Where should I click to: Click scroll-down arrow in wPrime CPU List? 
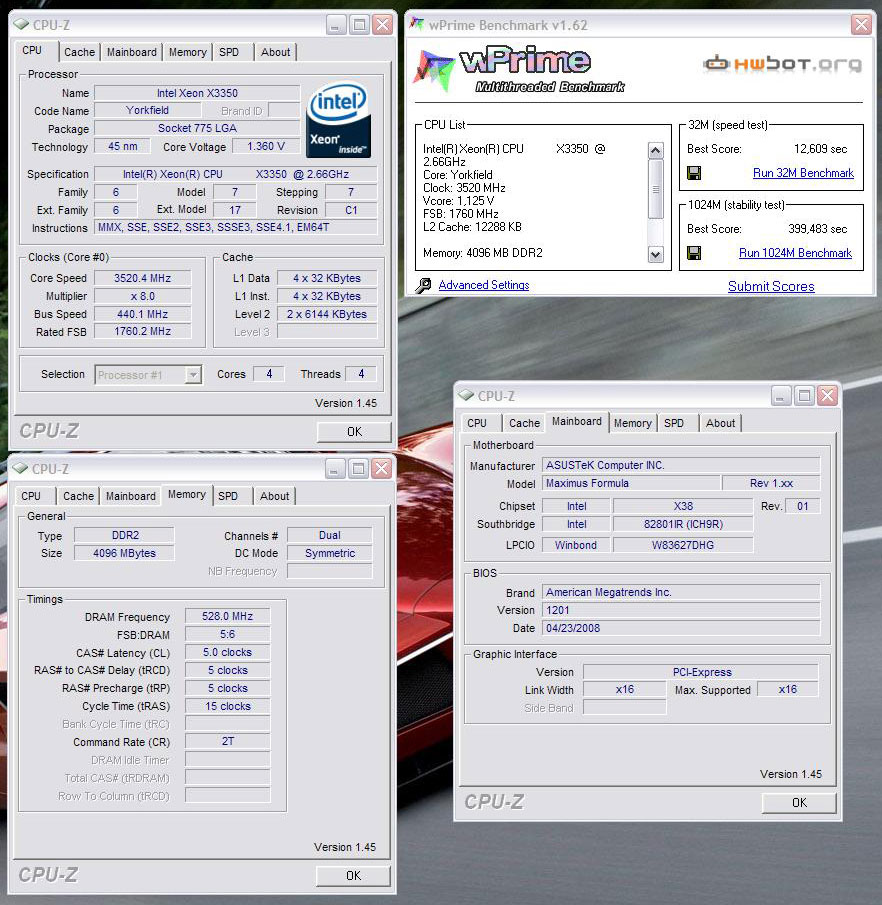click(x=655, y=254)
